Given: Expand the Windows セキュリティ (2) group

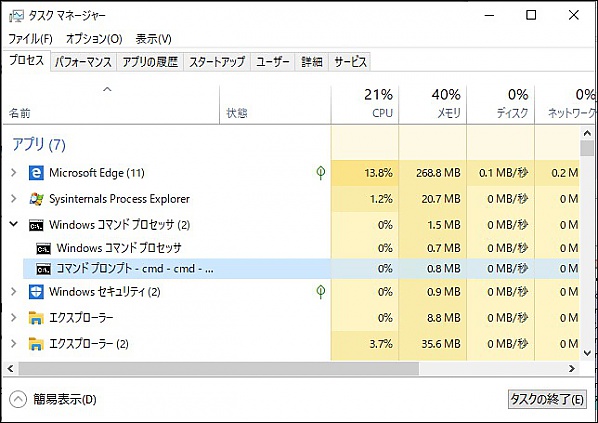Looking at the screenshot, I should (x=14, y=292).
